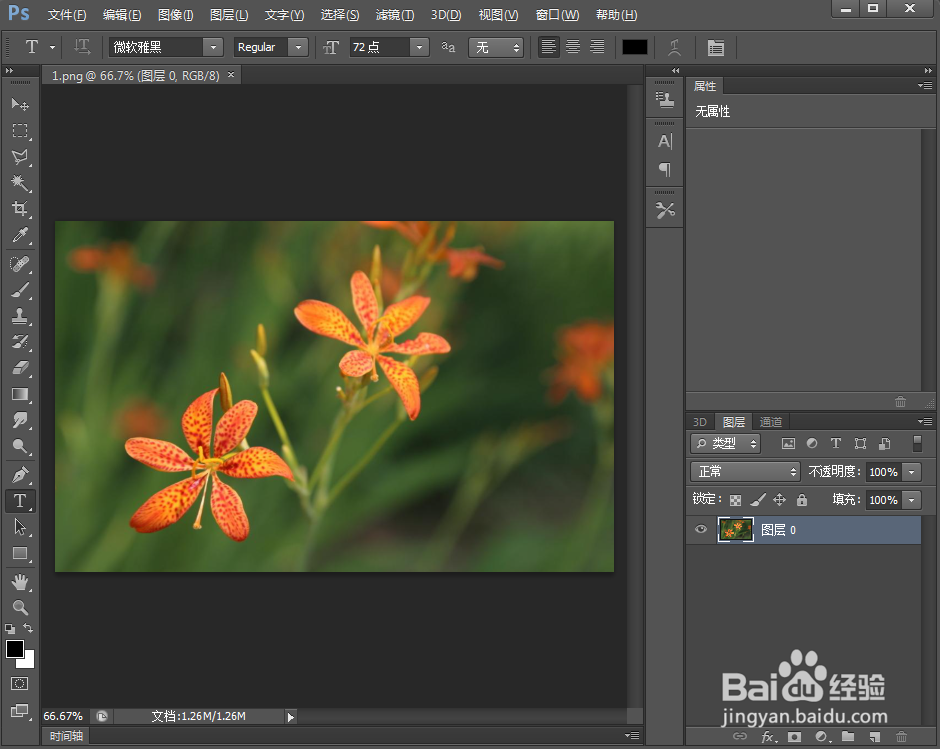
Task: Expand the blend mode dropdown 正常
Action: pos(745,471)
